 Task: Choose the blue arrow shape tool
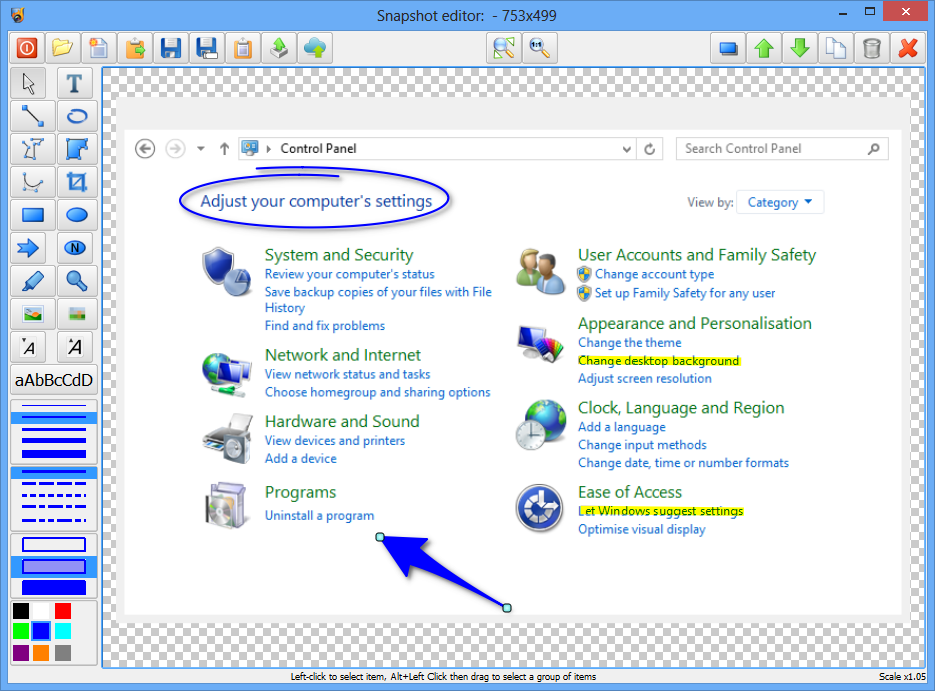click(x=28, y=248)
